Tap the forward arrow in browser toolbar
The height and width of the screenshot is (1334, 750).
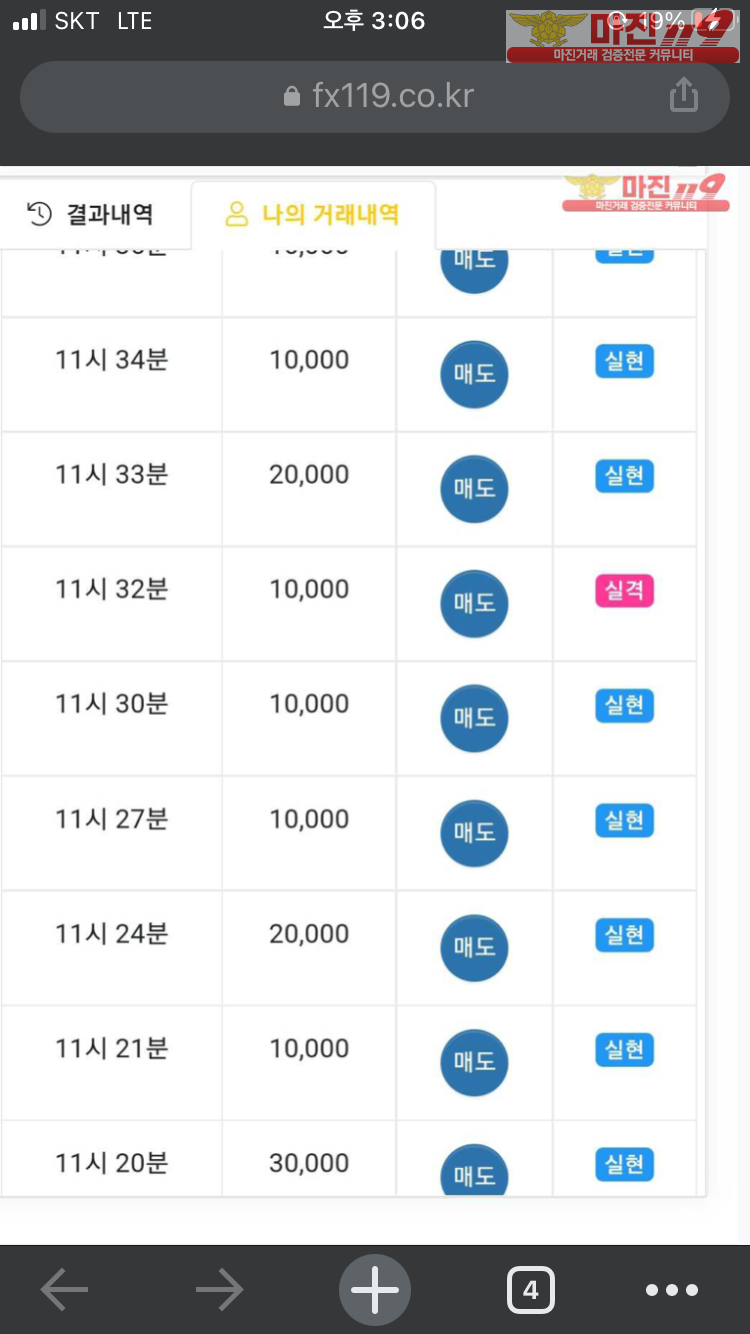[x=219, y=1290]
